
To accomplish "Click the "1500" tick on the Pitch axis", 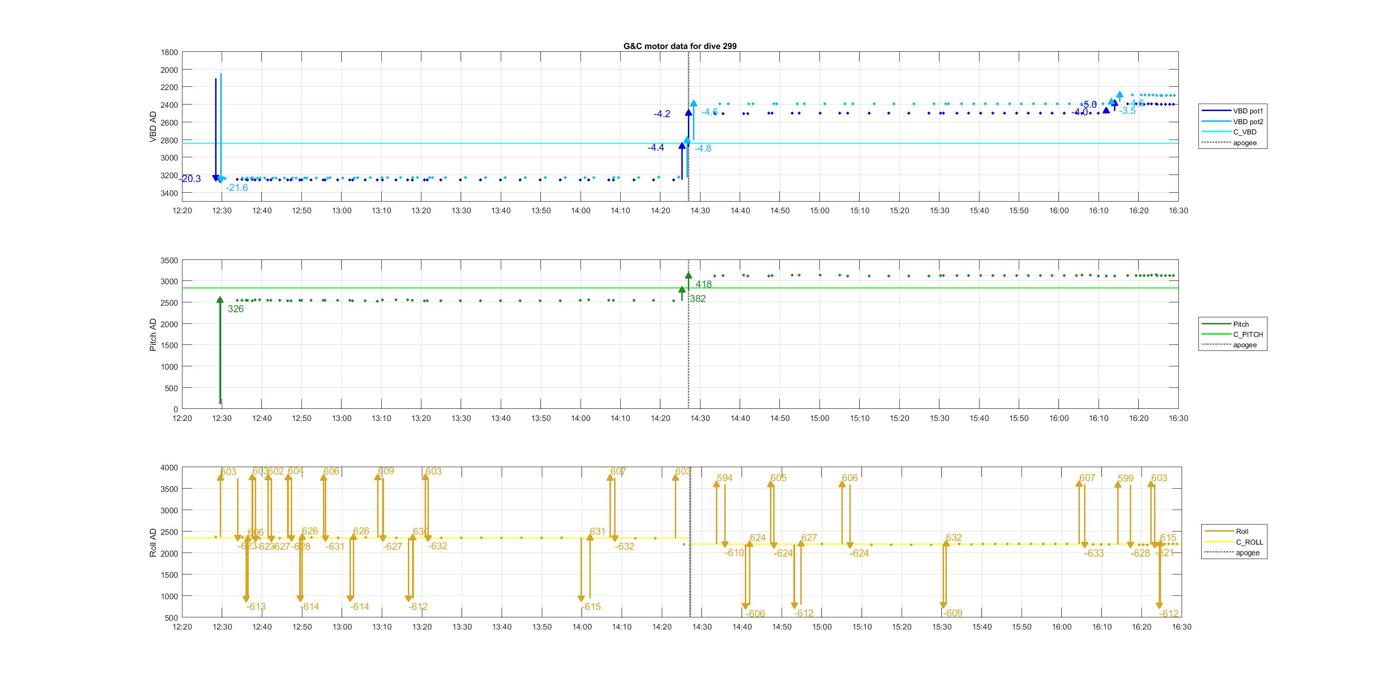I will (x=170, y=346).
